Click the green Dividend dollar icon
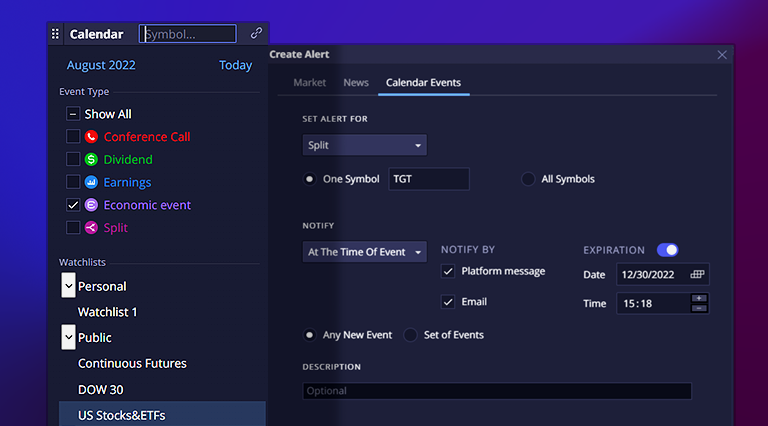 click(91, 160)
